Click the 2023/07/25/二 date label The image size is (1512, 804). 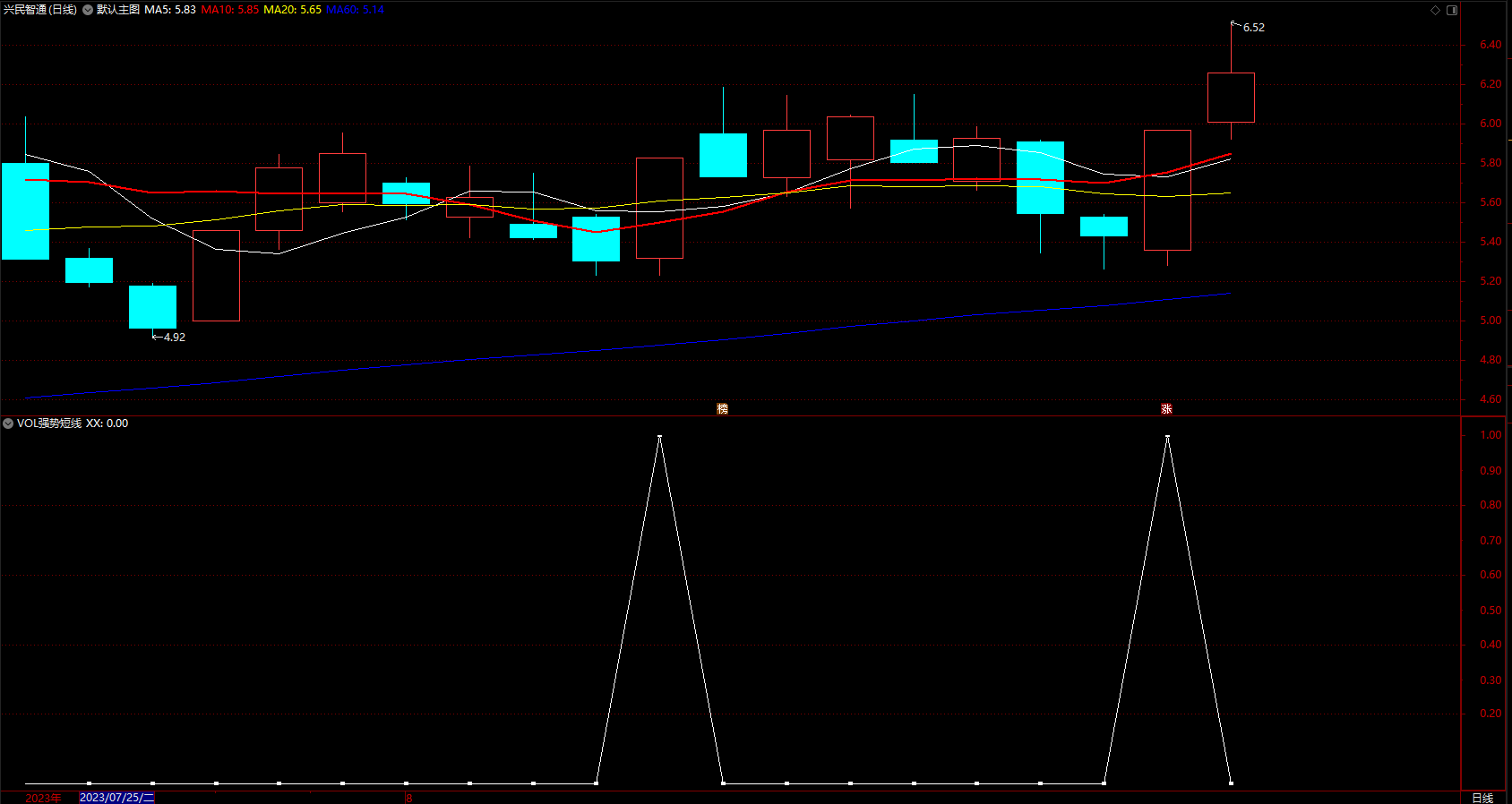click(117, 798)
